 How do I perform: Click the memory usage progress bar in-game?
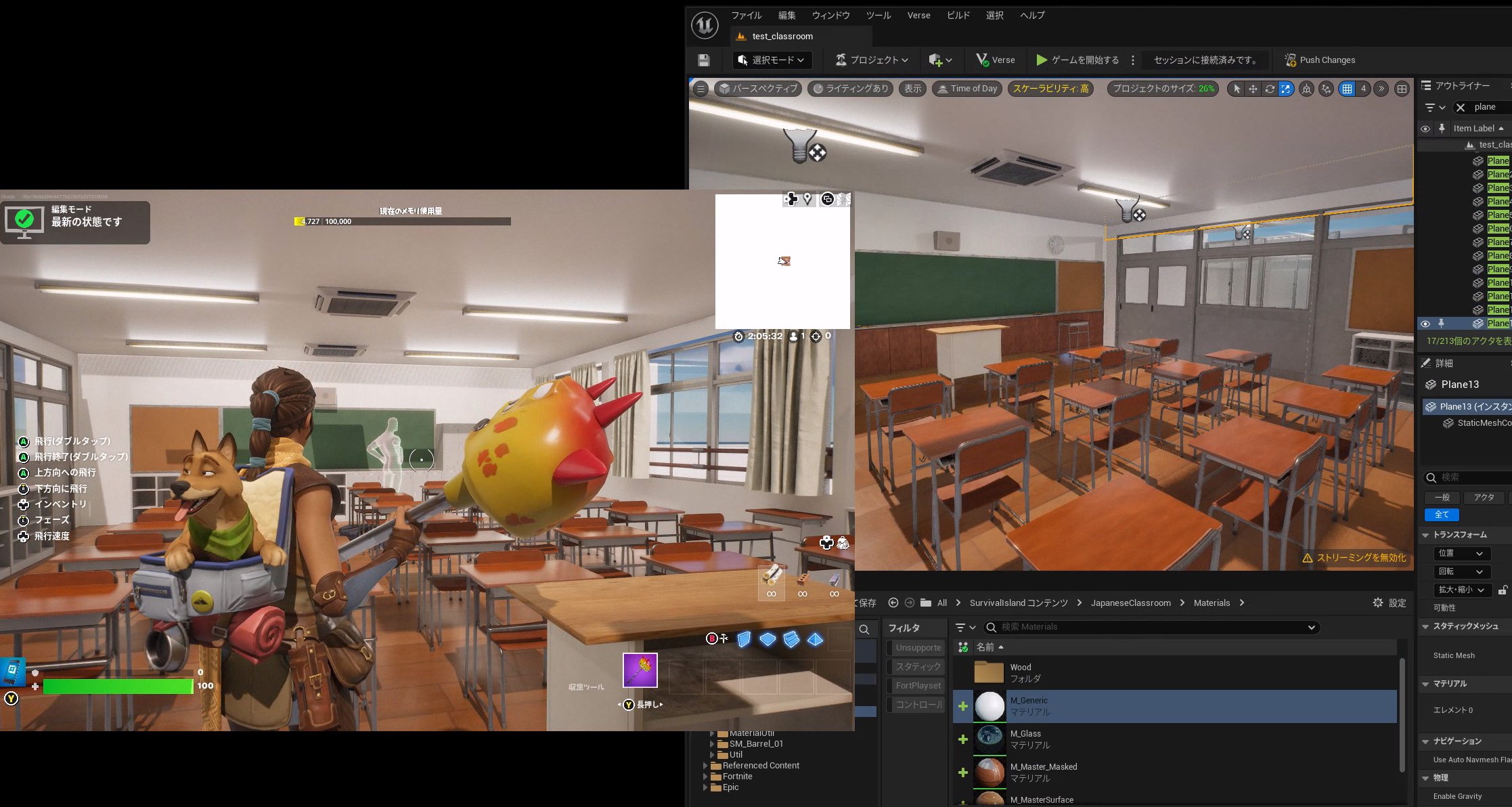click(403, 220)
